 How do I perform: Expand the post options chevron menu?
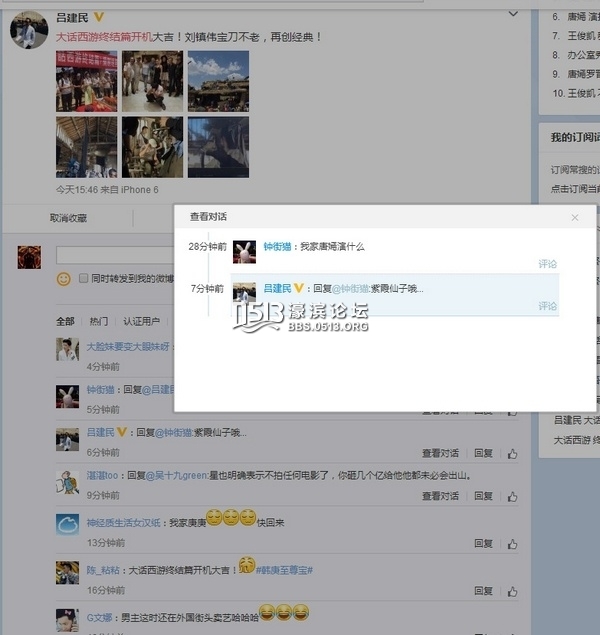pyautogui.click(x=513, y=15)
